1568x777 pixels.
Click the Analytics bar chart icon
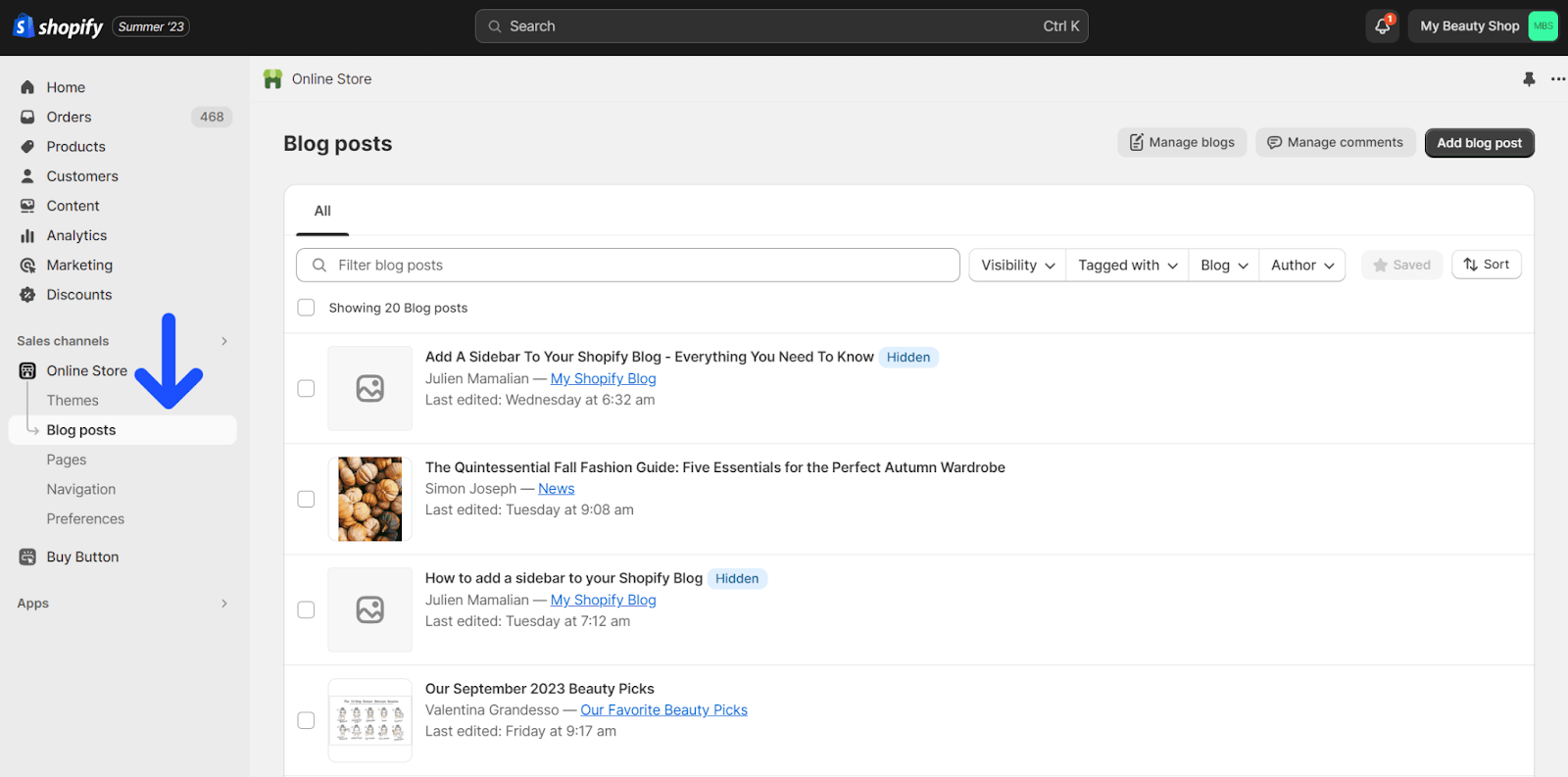(x=27, y=235)
